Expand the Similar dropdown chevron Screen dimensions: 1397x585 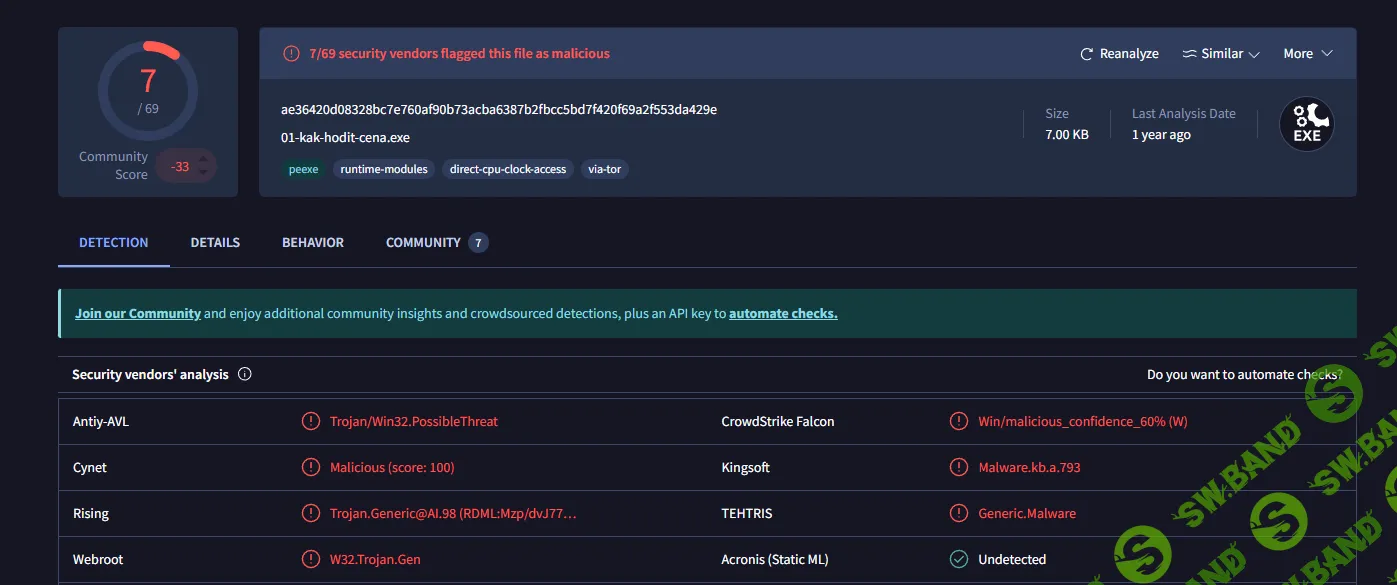(x=1254, y=54)
